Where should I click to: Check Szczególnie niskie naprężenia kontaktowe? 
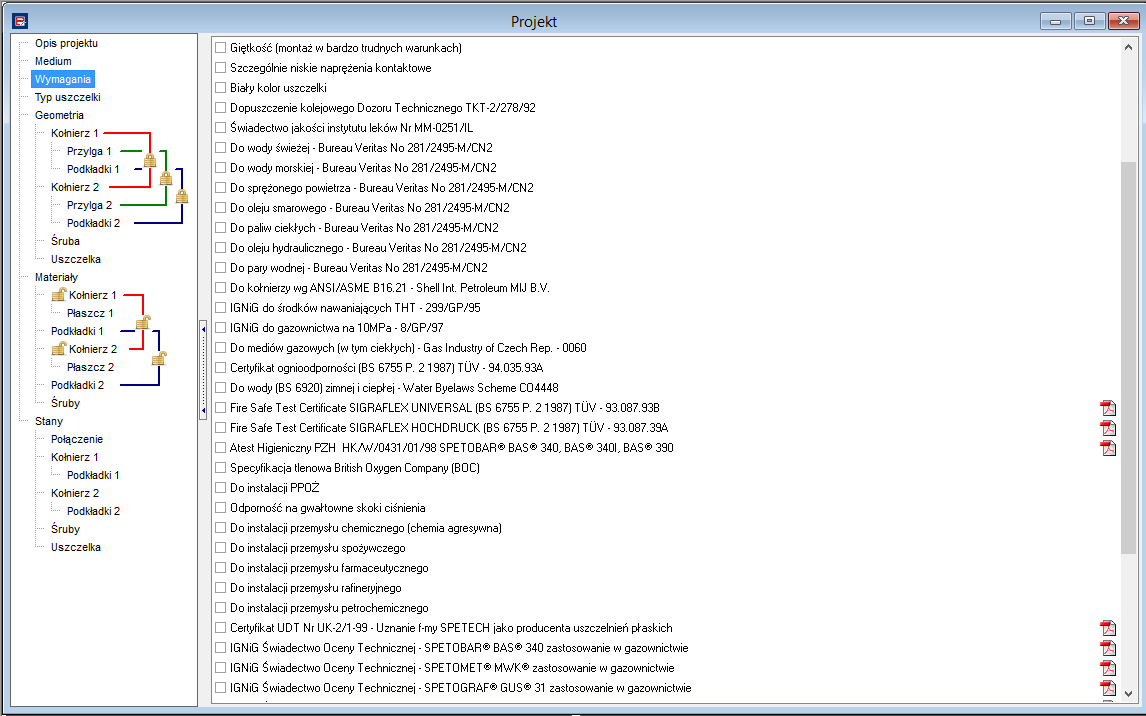coord(221,67)
